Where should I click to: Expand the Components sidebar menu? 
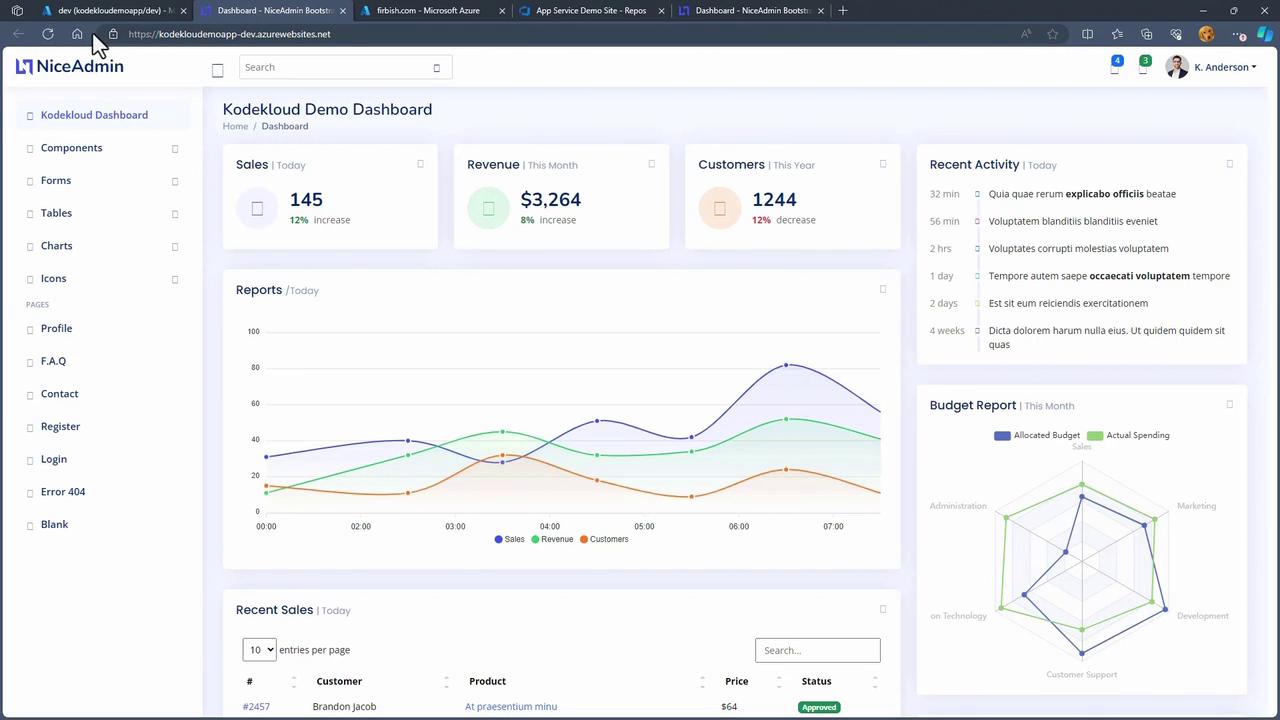click(x=71, y=148)
